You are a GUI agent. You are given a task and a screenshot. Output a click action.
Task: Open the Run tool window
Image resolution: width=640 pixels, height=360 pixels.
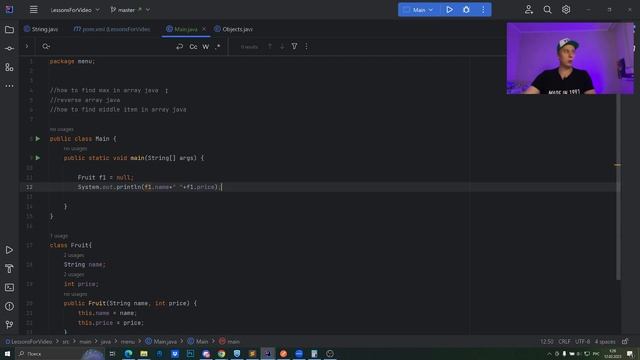(x=9, y=250)
